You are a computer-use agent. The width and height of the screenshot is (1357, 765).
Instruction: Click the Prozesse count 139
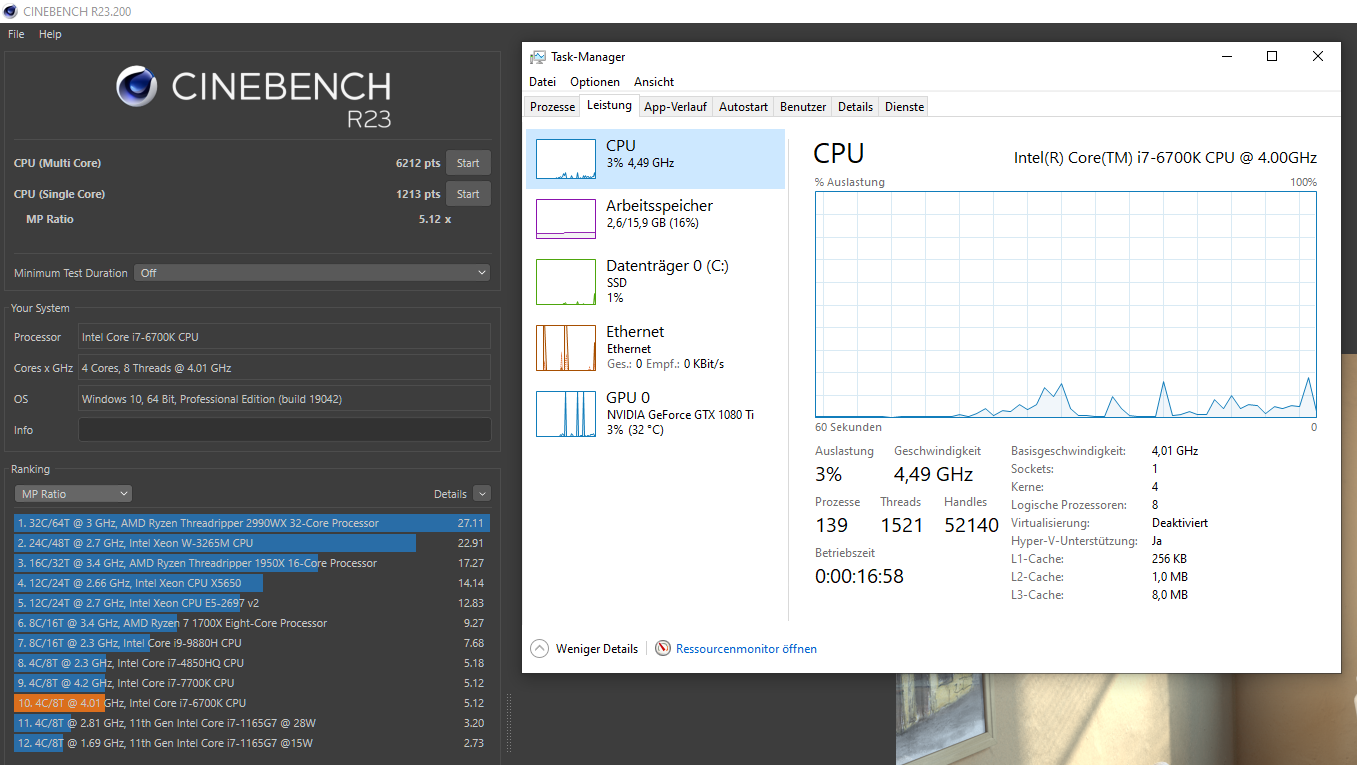pos(831,525)
